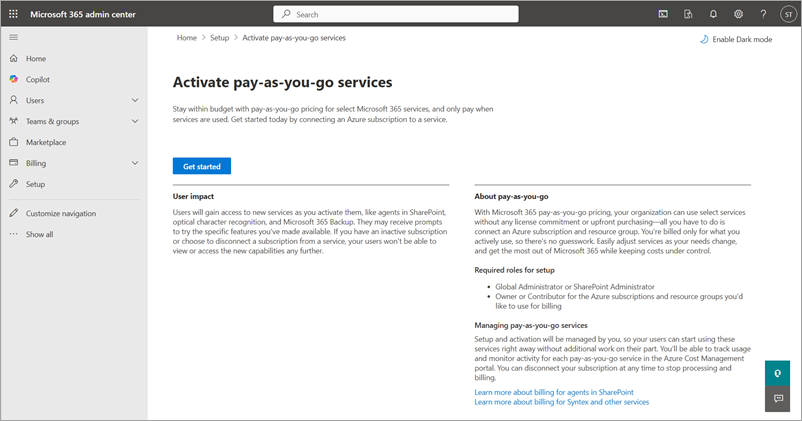Open notifications bell icon

(x=713, y=14)
